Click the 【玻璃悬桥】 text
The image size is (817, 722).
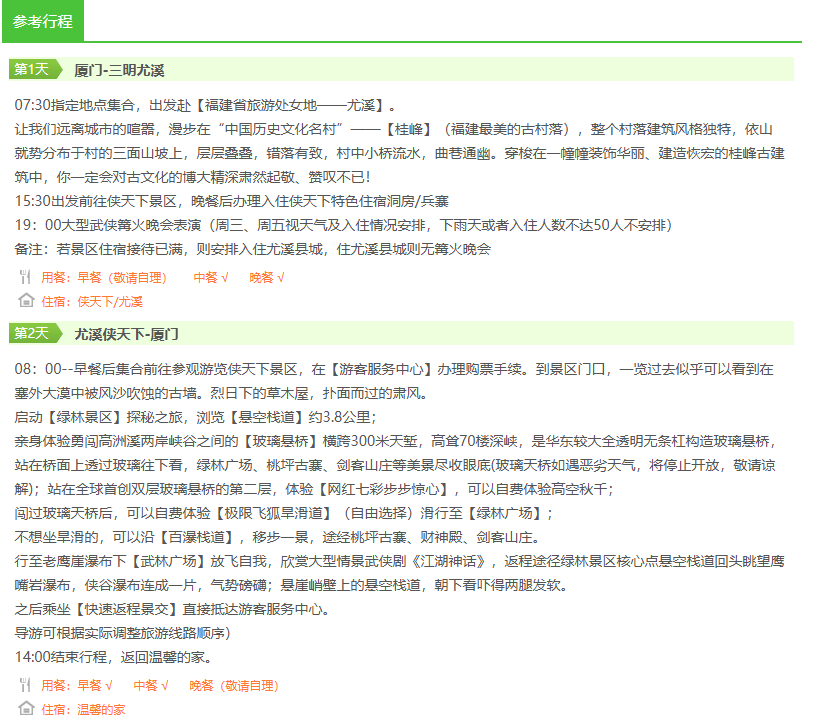click(280, 441)
